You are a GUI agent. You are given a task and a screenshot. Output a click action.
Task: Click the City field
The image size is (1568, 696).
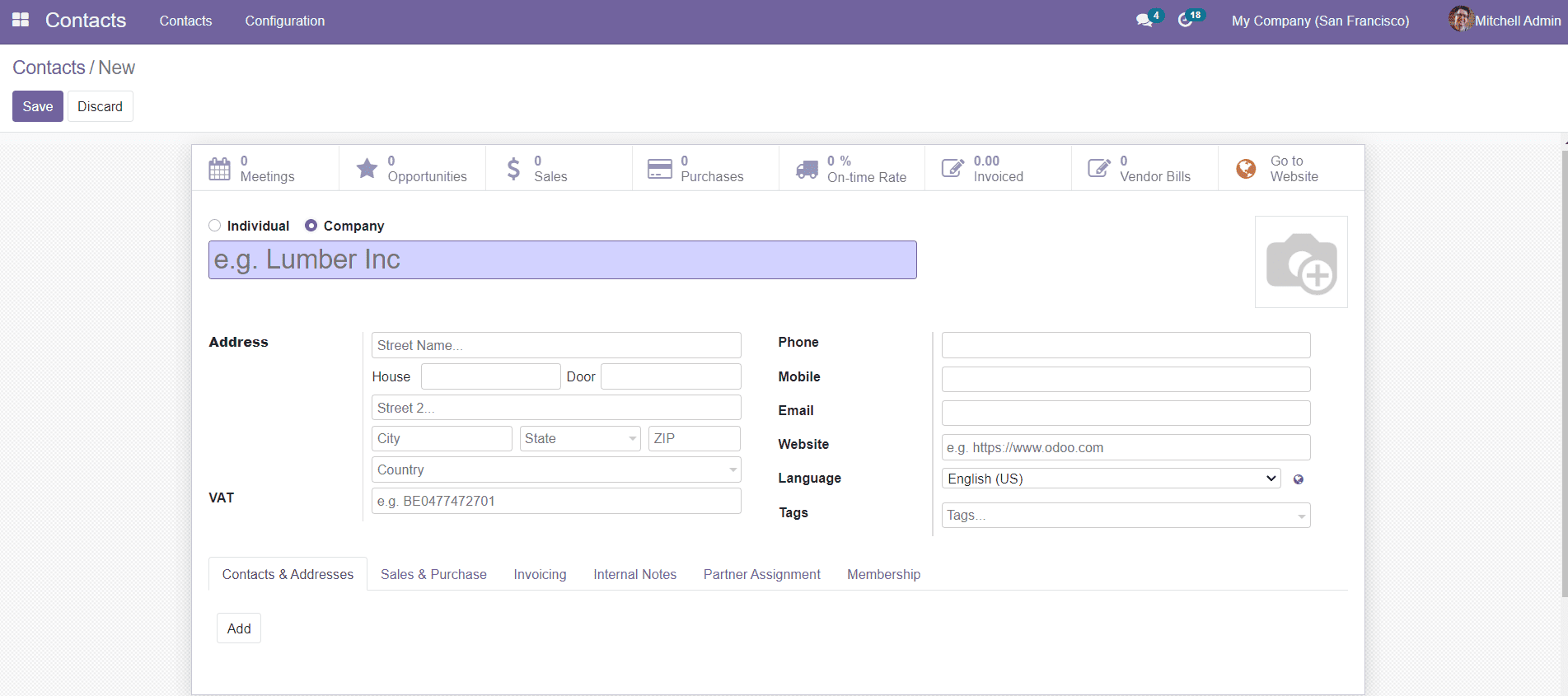[x=442, y=439]
